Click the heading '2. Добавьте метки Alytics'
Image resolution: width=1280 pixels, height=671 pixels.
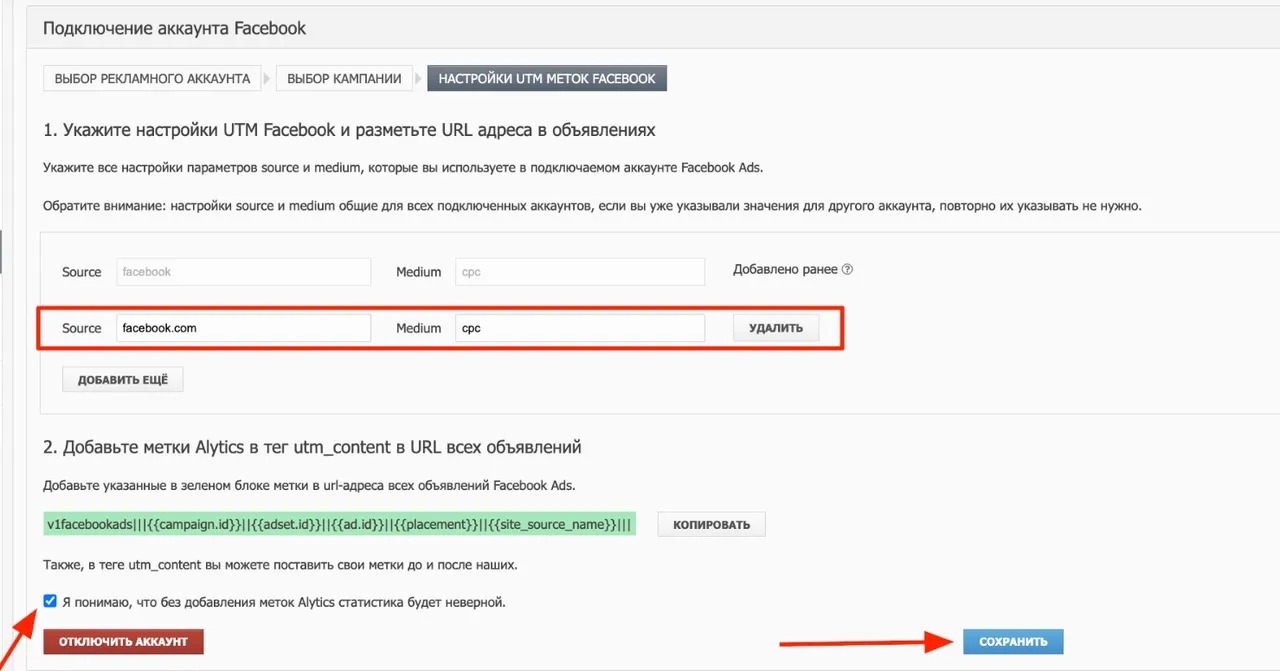(x=312, y=447)
